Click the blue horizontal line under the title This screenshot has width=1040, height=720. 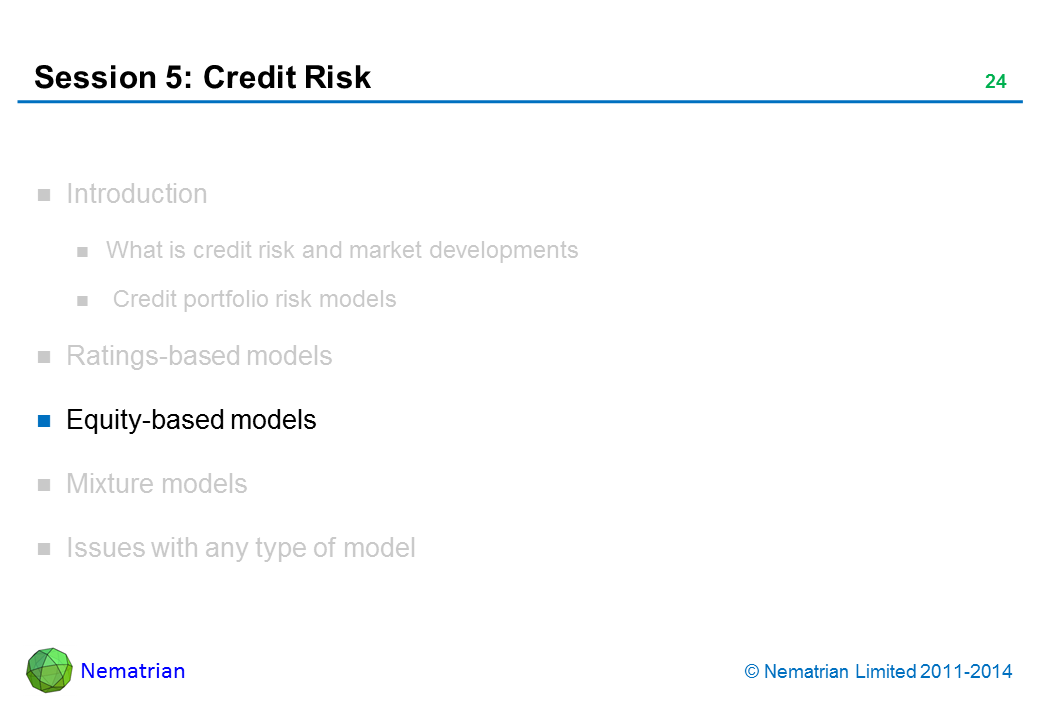pos(520,102)
